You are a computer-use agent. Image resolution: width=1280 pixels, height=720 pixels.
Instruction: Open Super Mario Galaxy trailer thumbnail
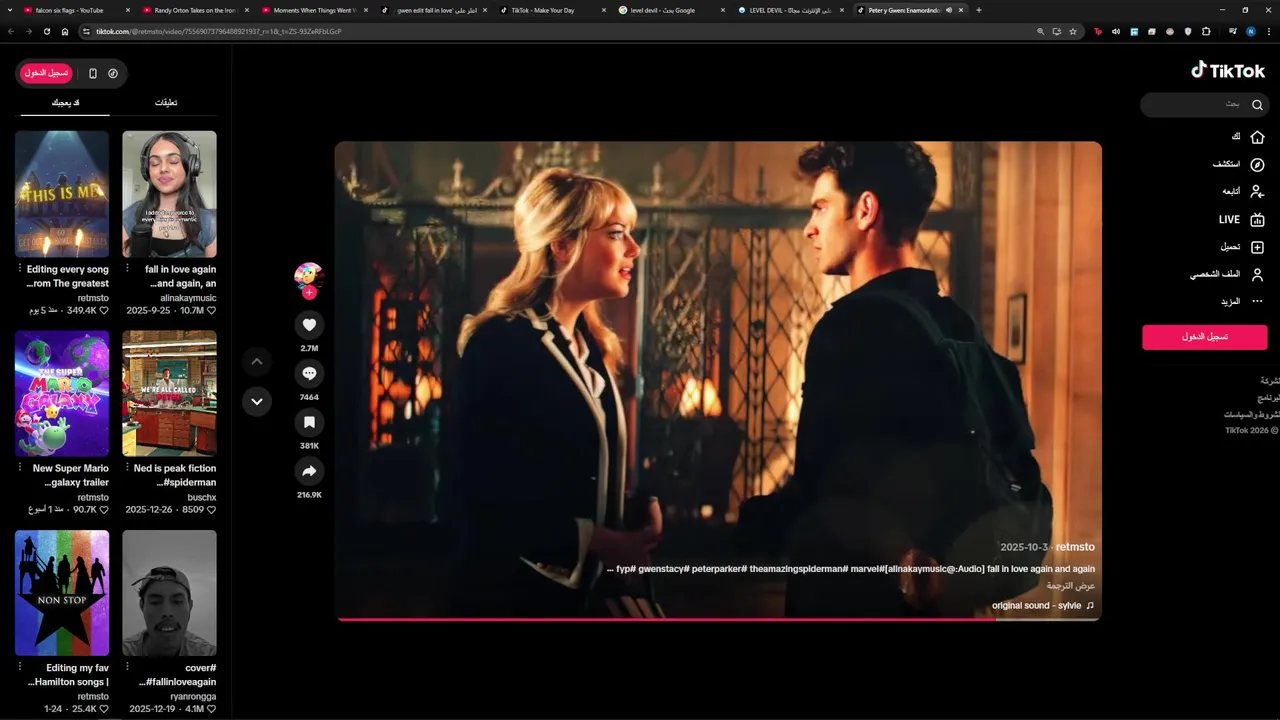pyautogui.click(x=62, y=393)
